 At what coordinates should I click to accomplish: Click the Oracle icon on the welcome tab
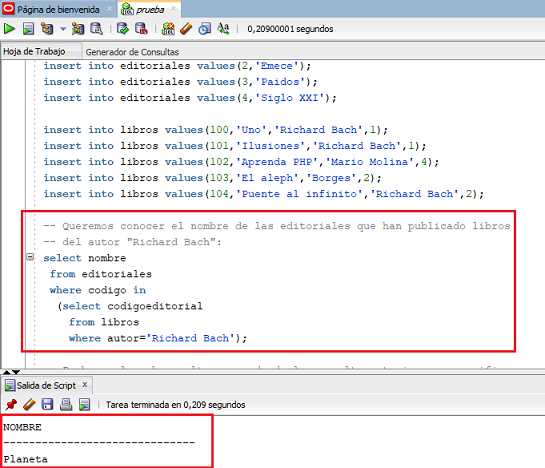tap(8, 9)
